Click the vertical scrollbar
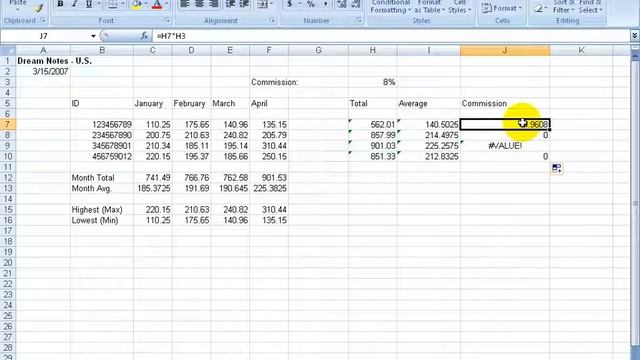Image resolution: width=640 pixels, height=360 pixels. pos(635,203)
